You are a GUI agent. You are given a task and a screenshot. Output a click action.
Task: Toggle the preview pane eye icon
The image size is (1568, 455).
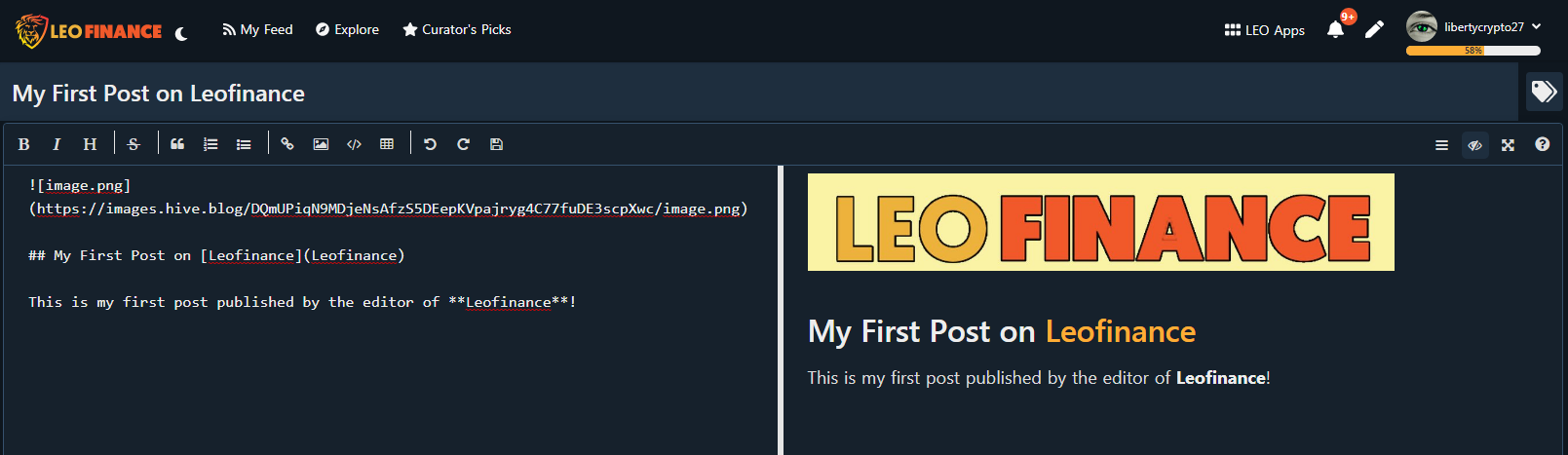(1475, 145)
